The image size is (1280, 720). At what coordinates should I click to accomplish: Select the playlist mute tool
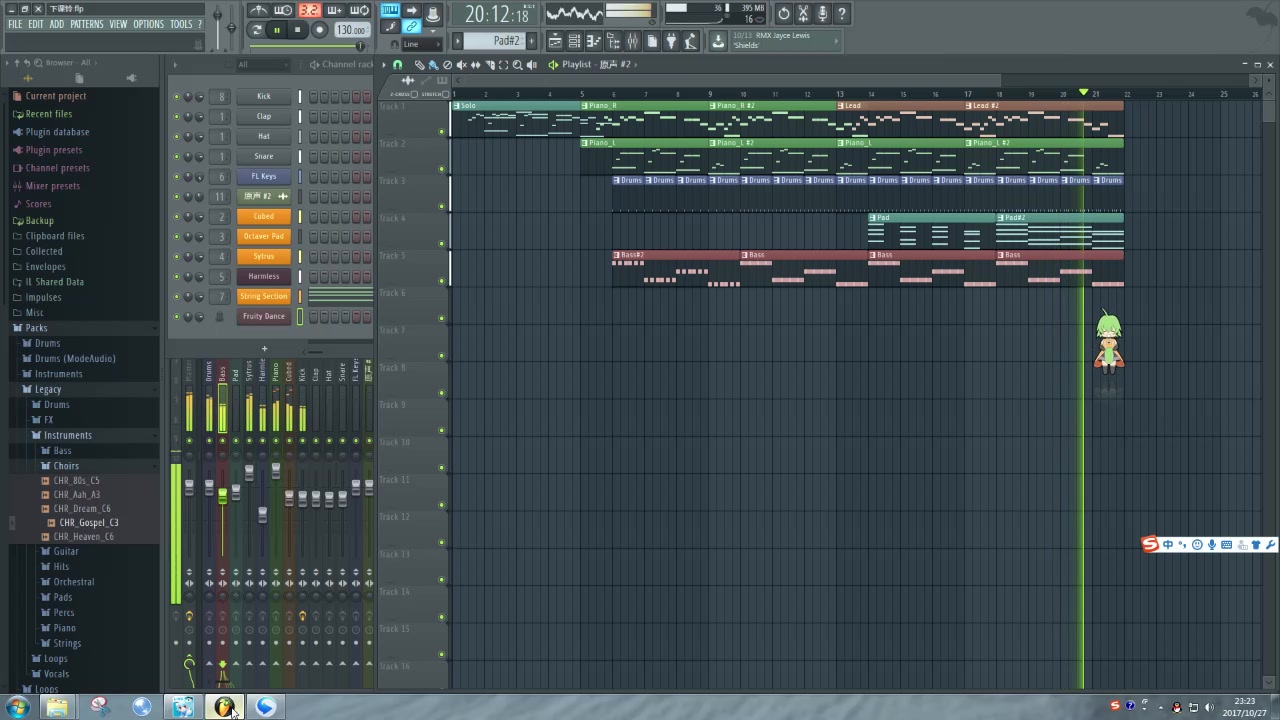461,64
